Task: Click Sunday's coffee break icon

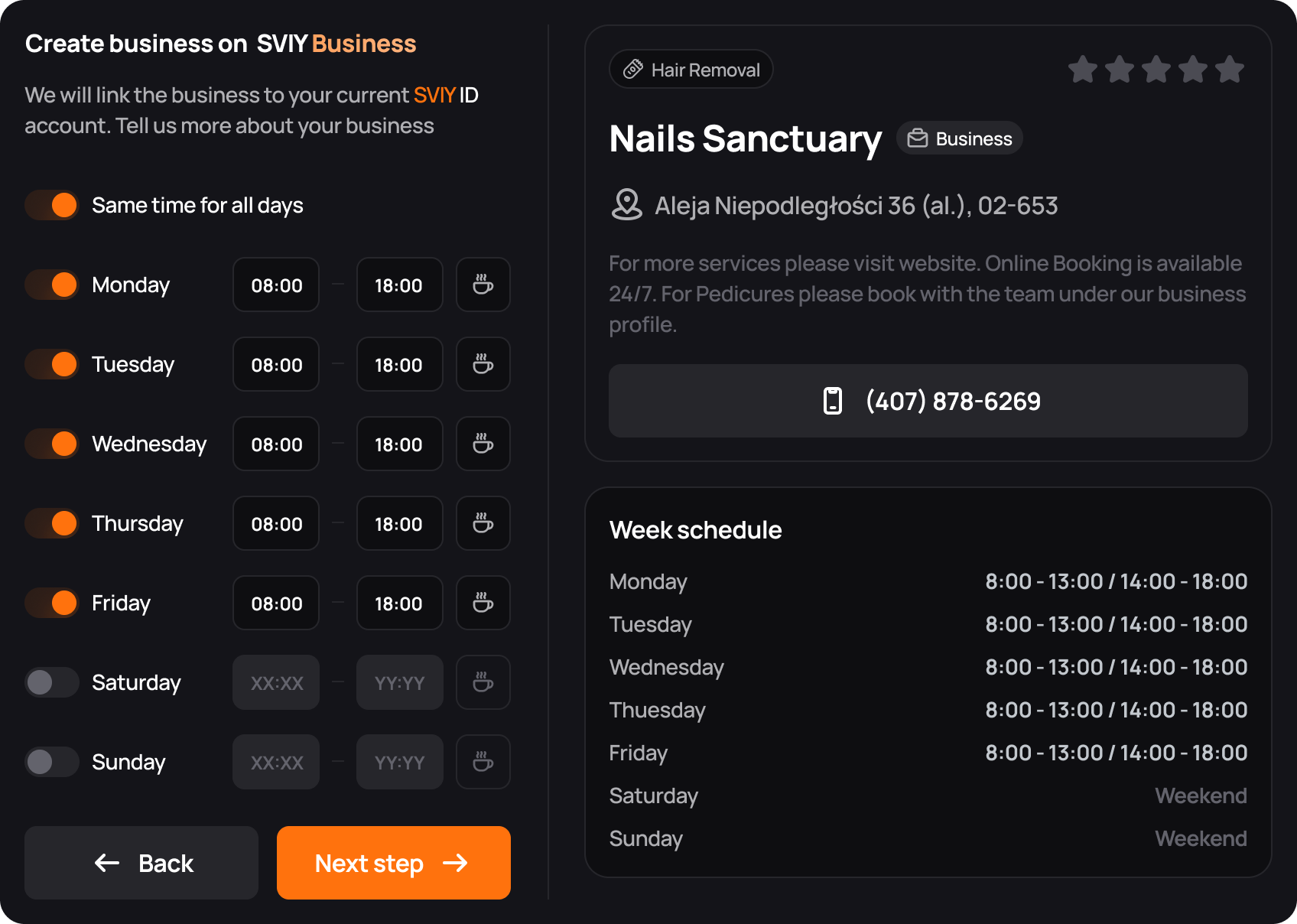Action: pyautogui.click(x=483, y=762)
